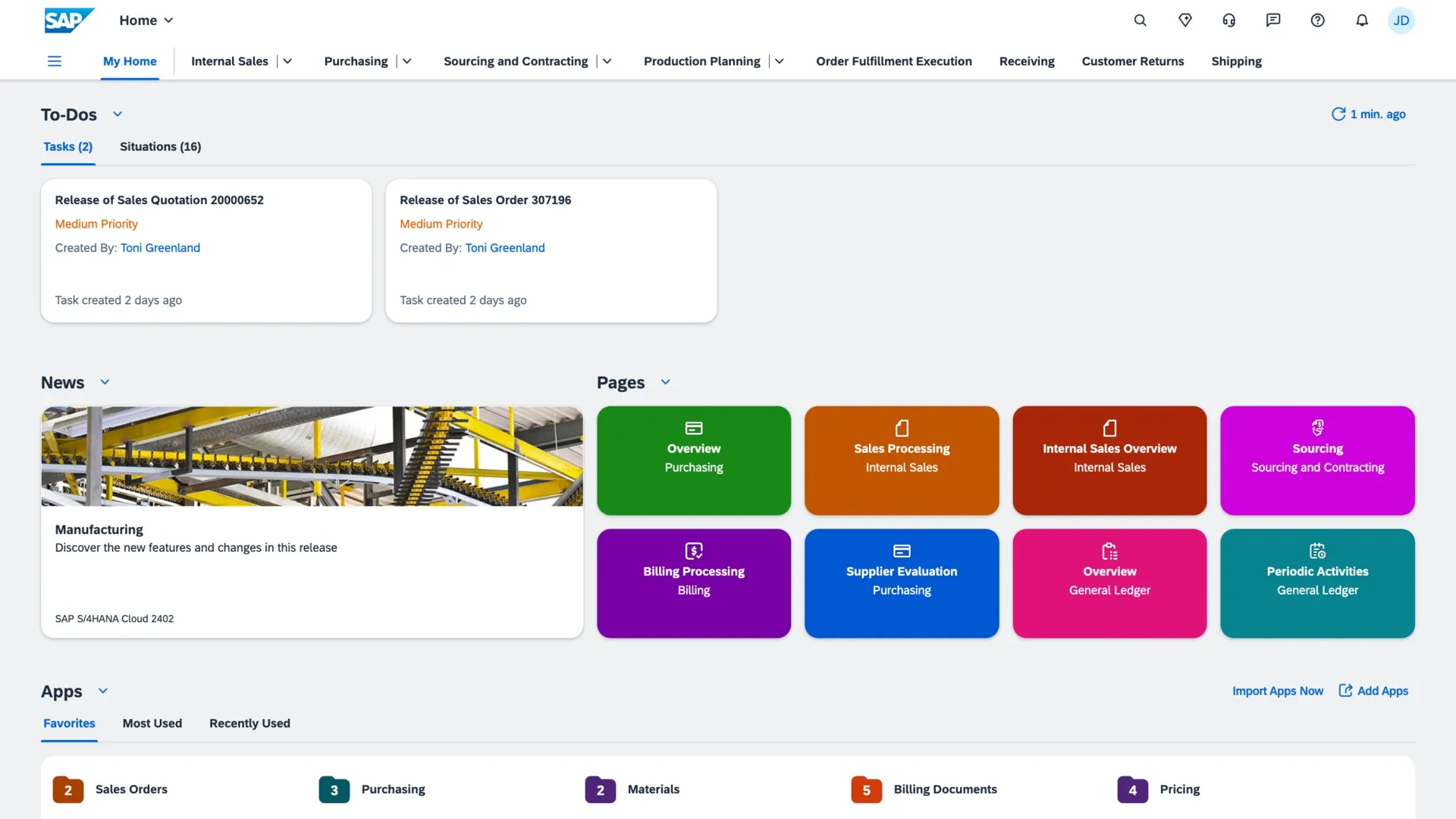Viewport: 1456px width, 819px height.
Task: Click the Add Apps button
Action: [x=1373, y=691]
